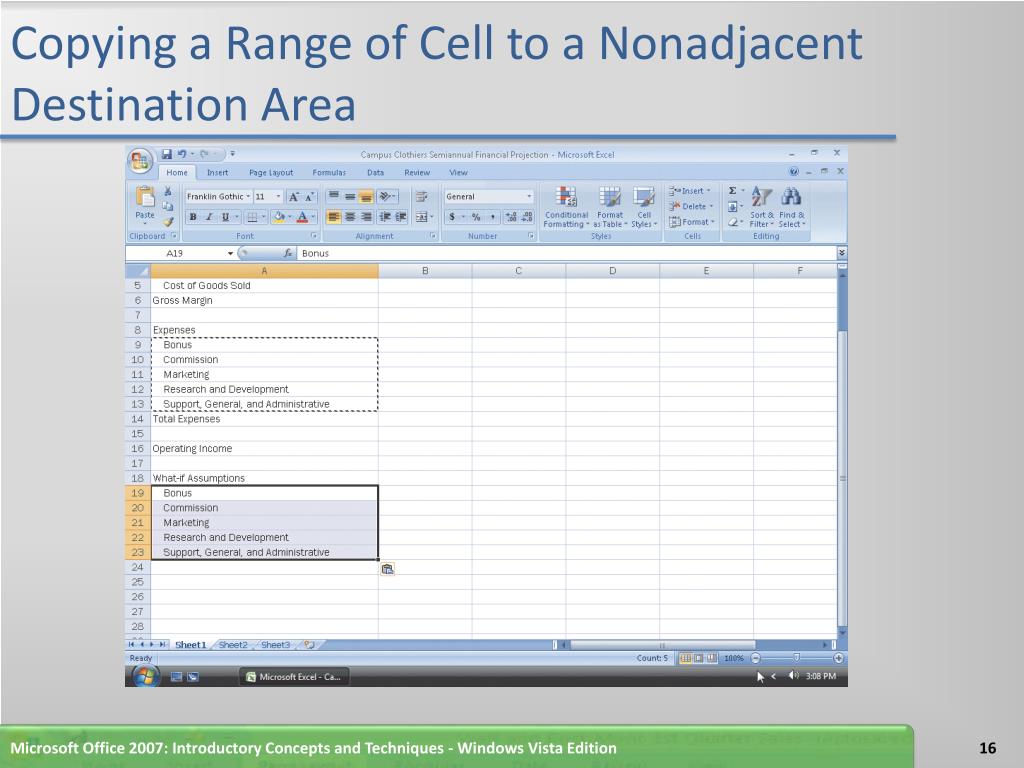Image resolution: width=1024 pixels, height=768 pixels.
Task: Open the Franklin Gothic font name dropdown
Action: pyautogui.click(x=248, y=197)
